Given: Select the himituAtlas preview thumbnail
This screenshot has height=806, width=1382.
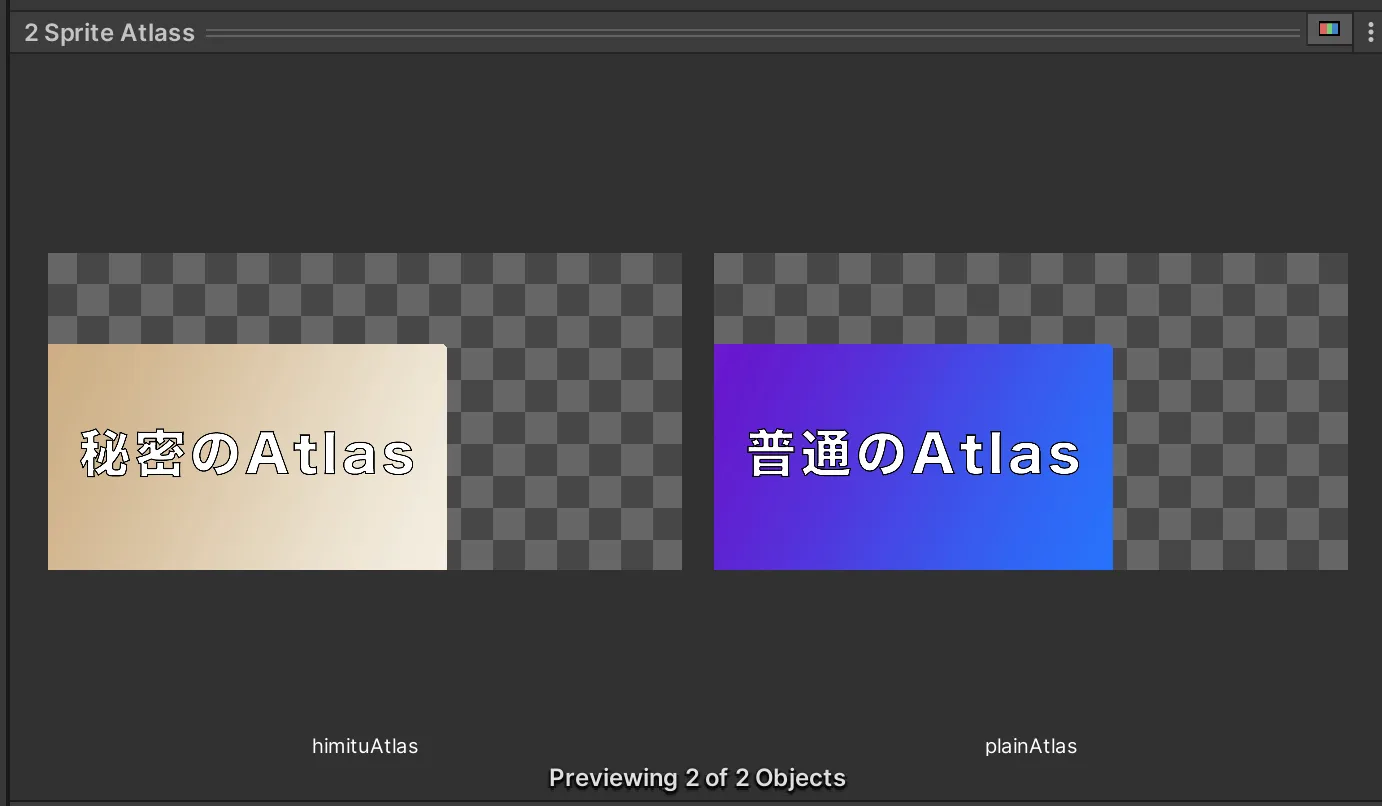Looking at the screenshot, I should click(364, 410).
